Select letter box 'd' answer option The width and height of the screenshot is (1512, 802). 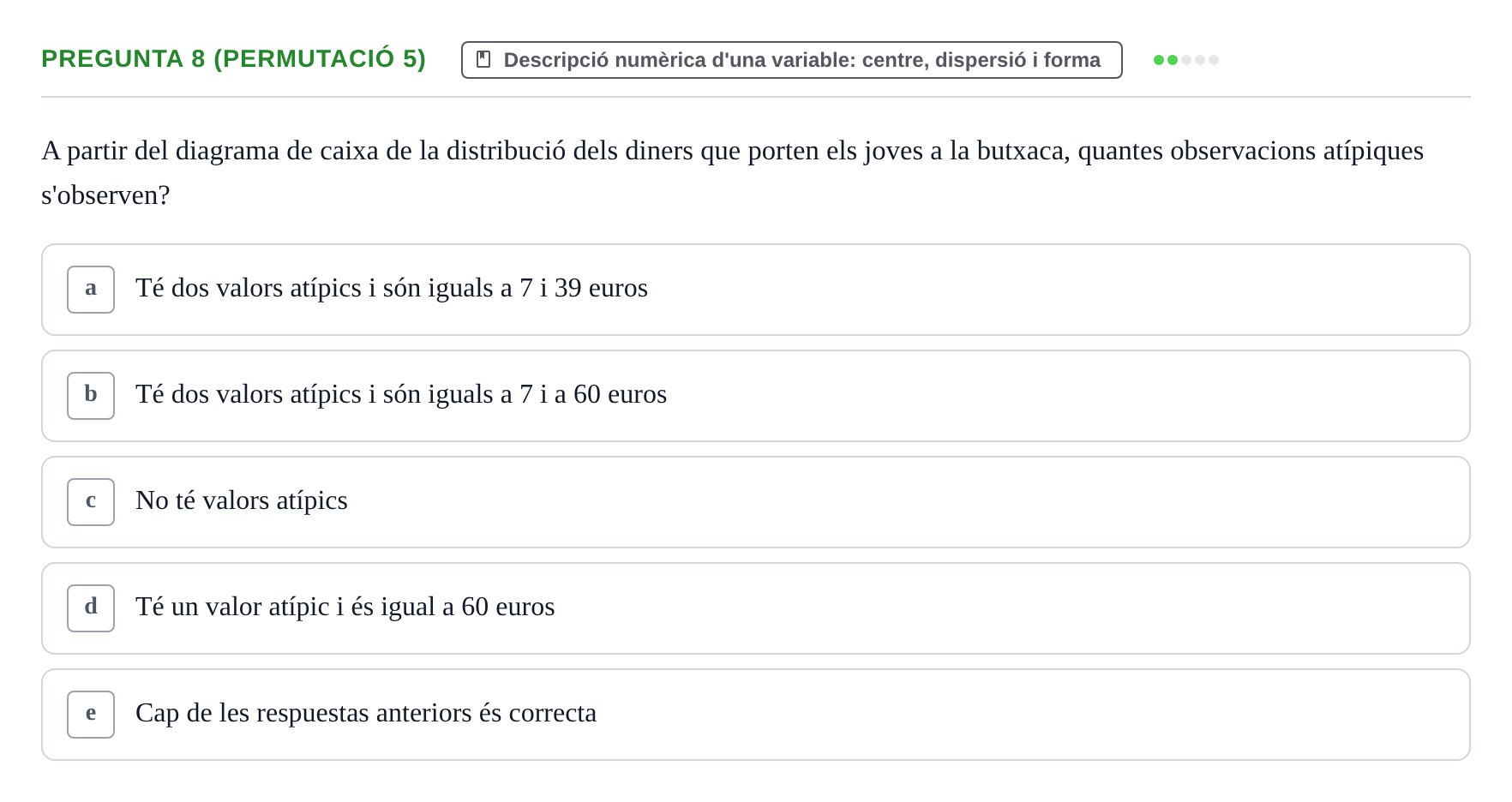pos(91,608)
